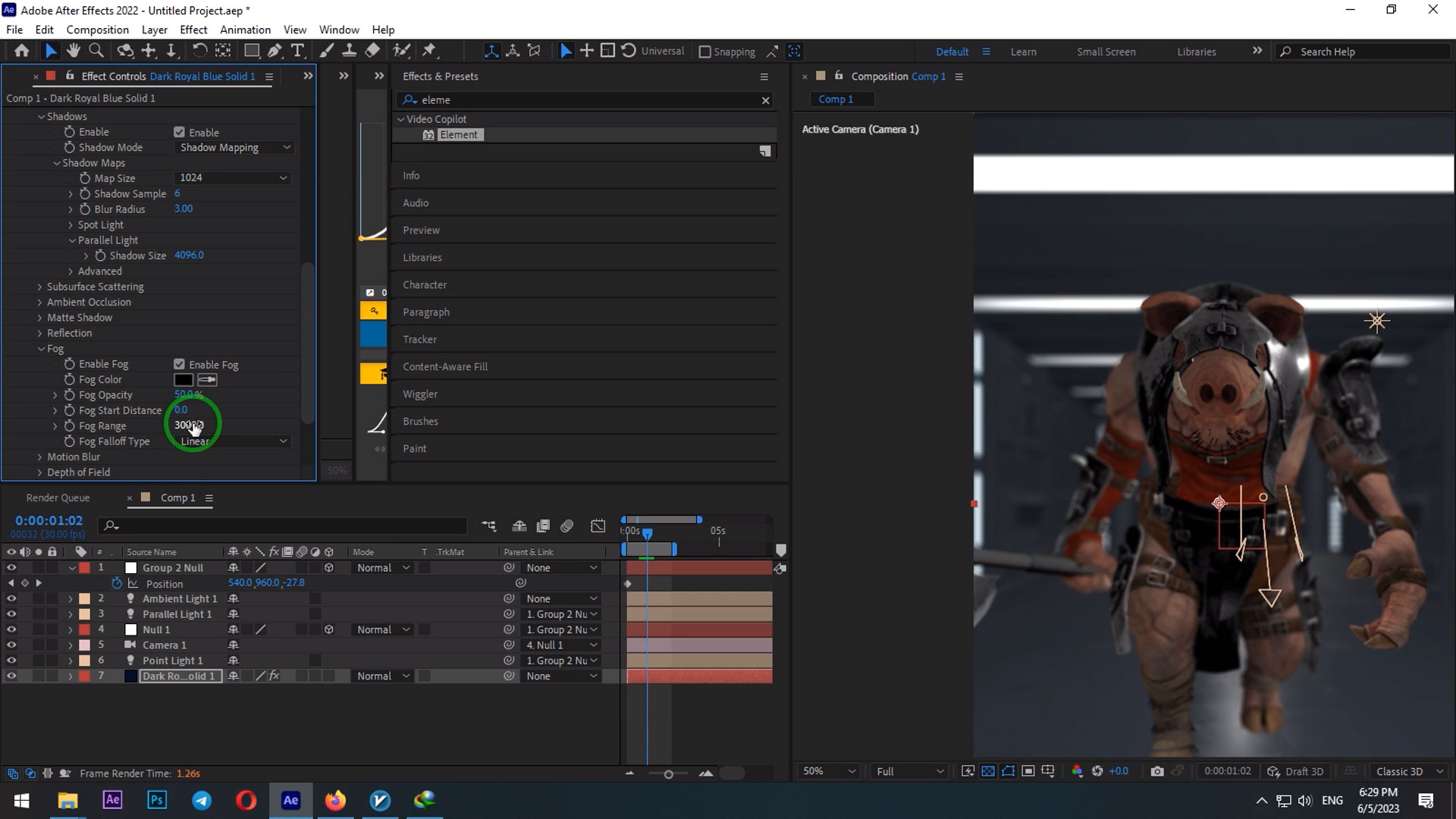
Task: Open the Element effect from Effects & Presets
Action: tap(460, 134)
